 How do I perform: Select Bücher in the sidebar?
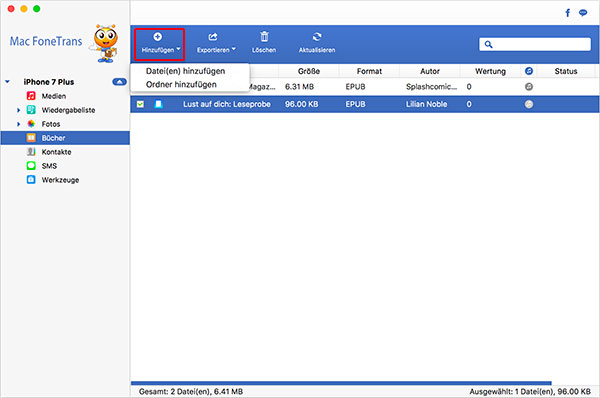(65, 138)
